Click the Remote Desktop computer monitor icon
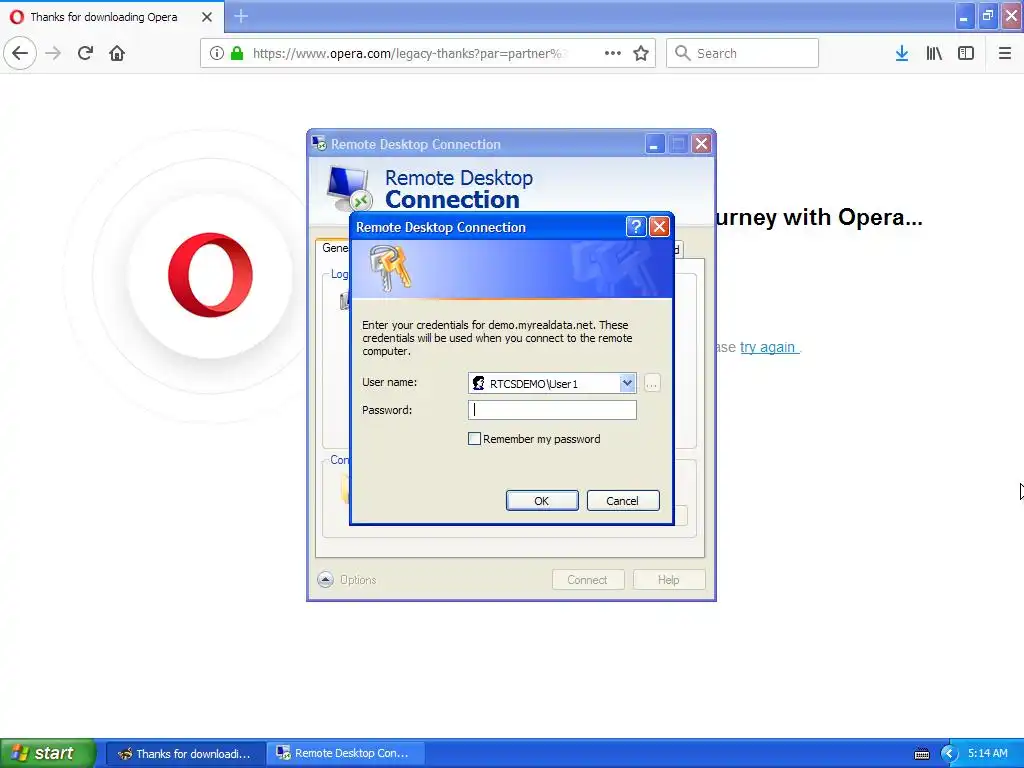This screenshot has width=1024, height=768. click(349, 189)
